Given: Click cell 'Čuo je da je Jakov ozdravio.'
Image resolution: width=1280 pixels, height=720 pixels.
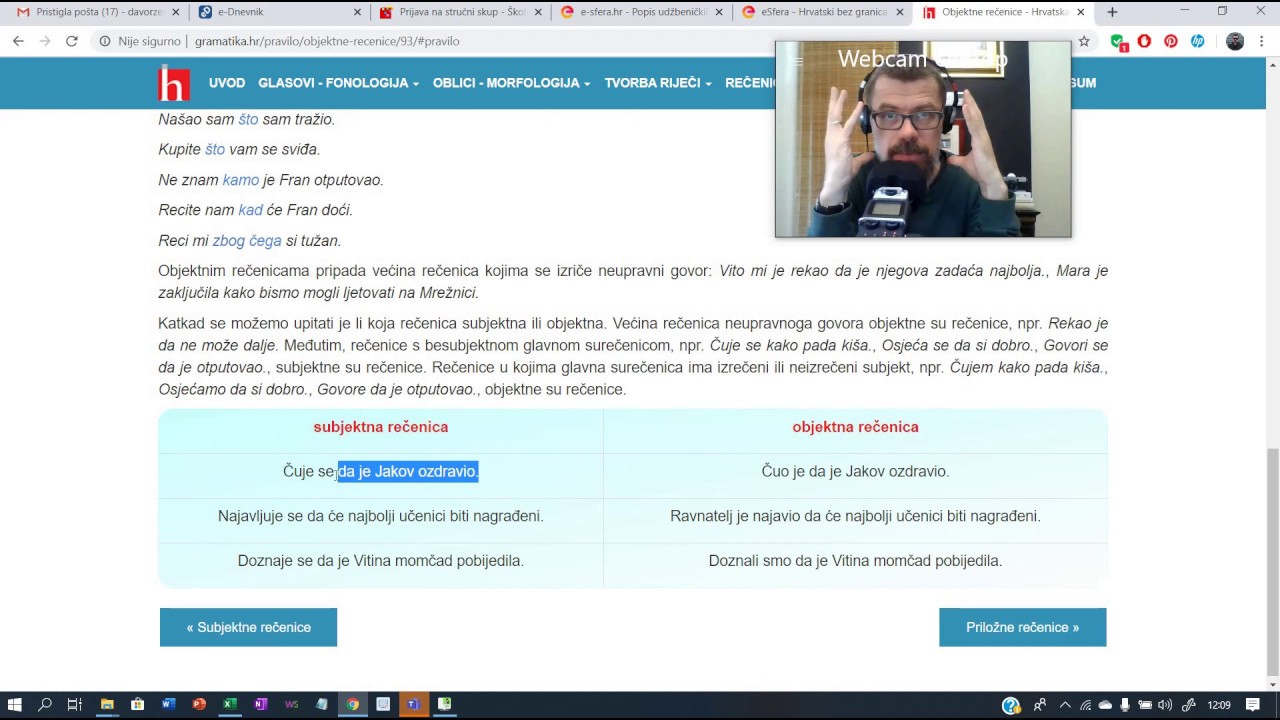Looking at the screenshot, I should tap(855, 471).
